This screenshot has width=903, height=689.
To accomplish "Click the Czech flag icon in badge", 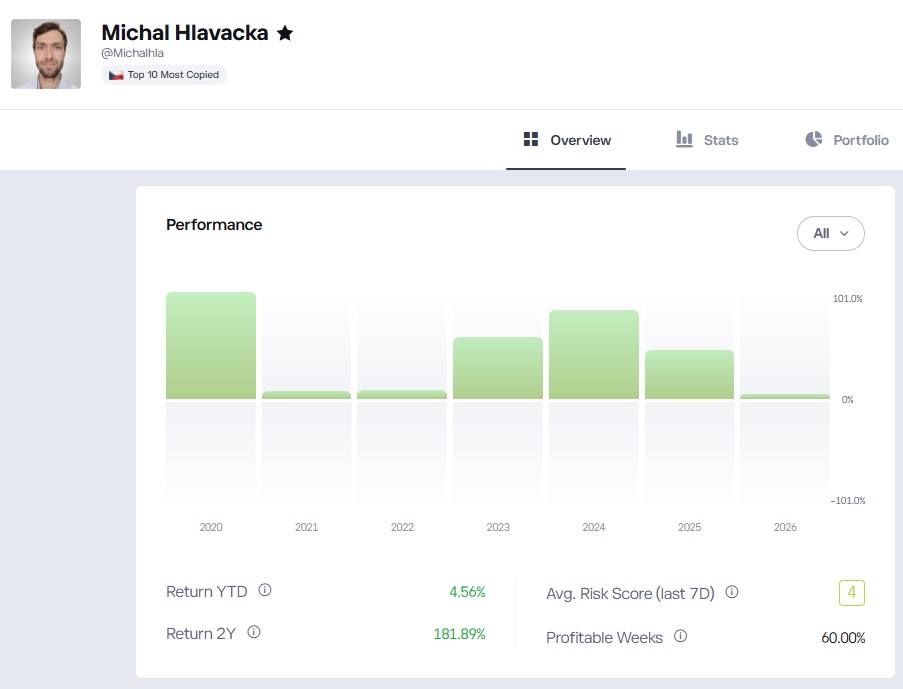I will coord(116,75).
